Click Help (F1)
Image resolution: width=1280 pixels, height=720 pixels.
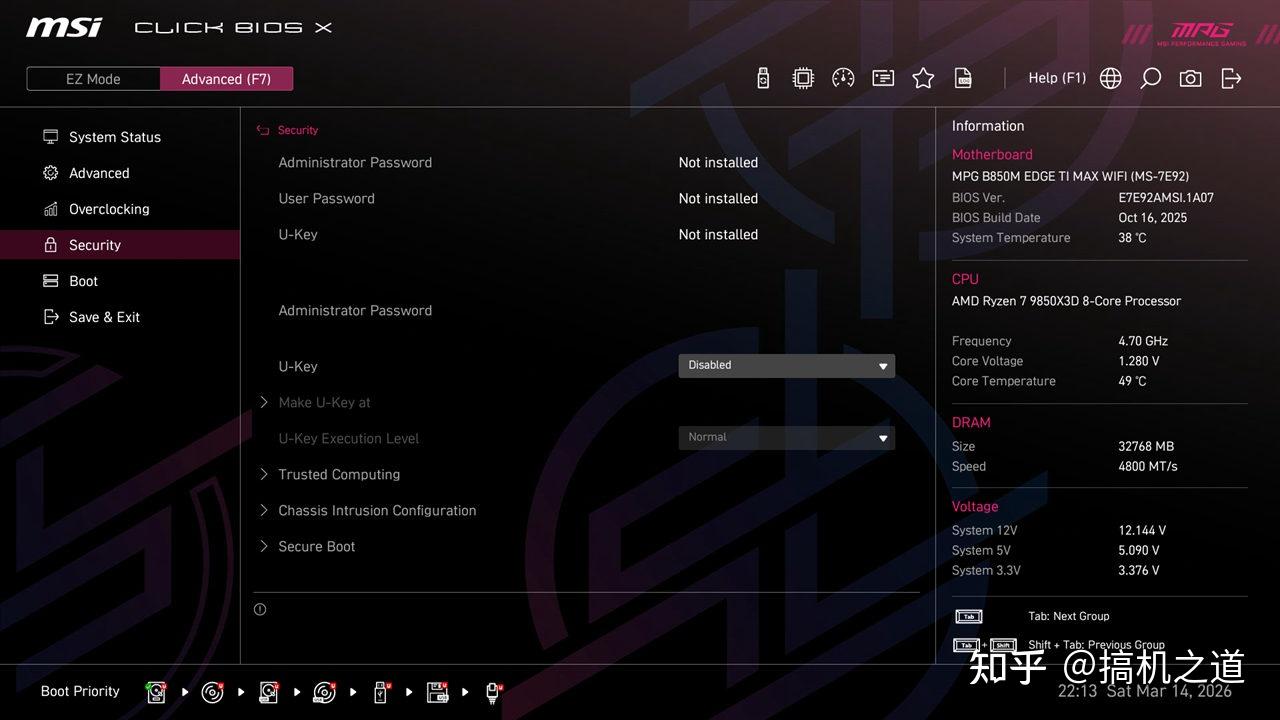pos(1057,78)
